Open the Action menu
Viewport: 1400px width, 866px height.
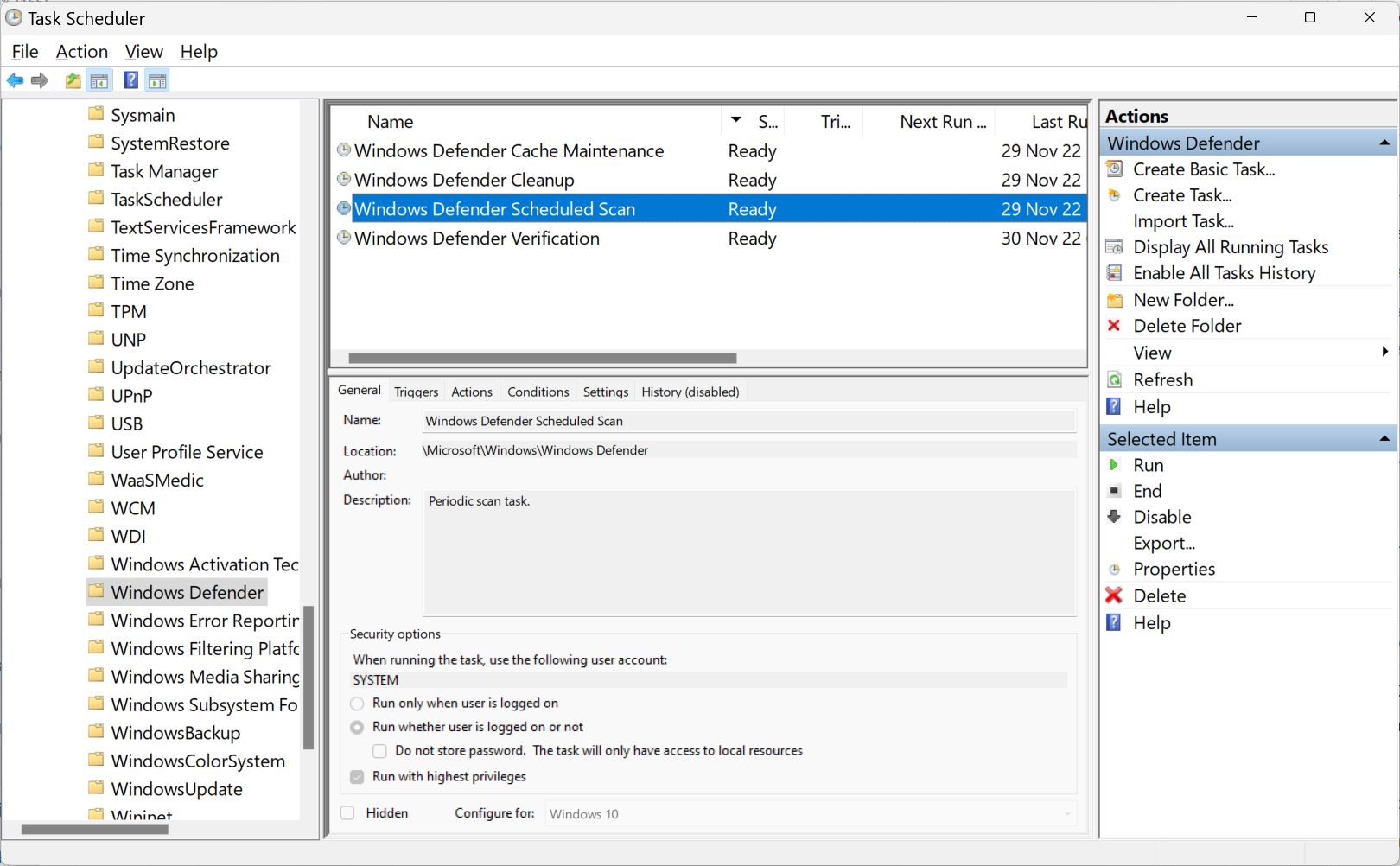[x=82, y=52]
